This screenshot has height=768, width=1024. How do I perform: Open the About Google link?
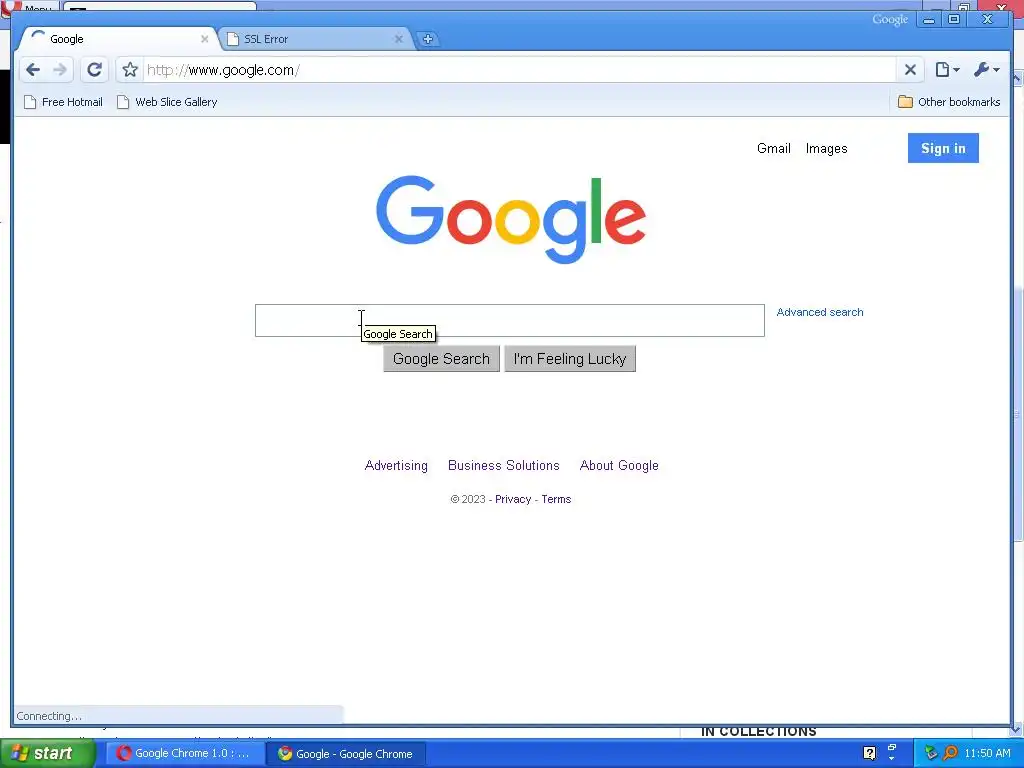coord(619,466)
